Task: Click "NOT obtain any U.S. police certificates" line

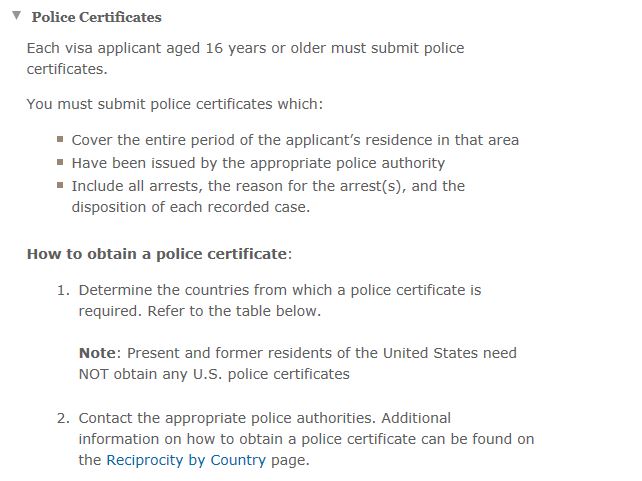Action: pos(214,374)
